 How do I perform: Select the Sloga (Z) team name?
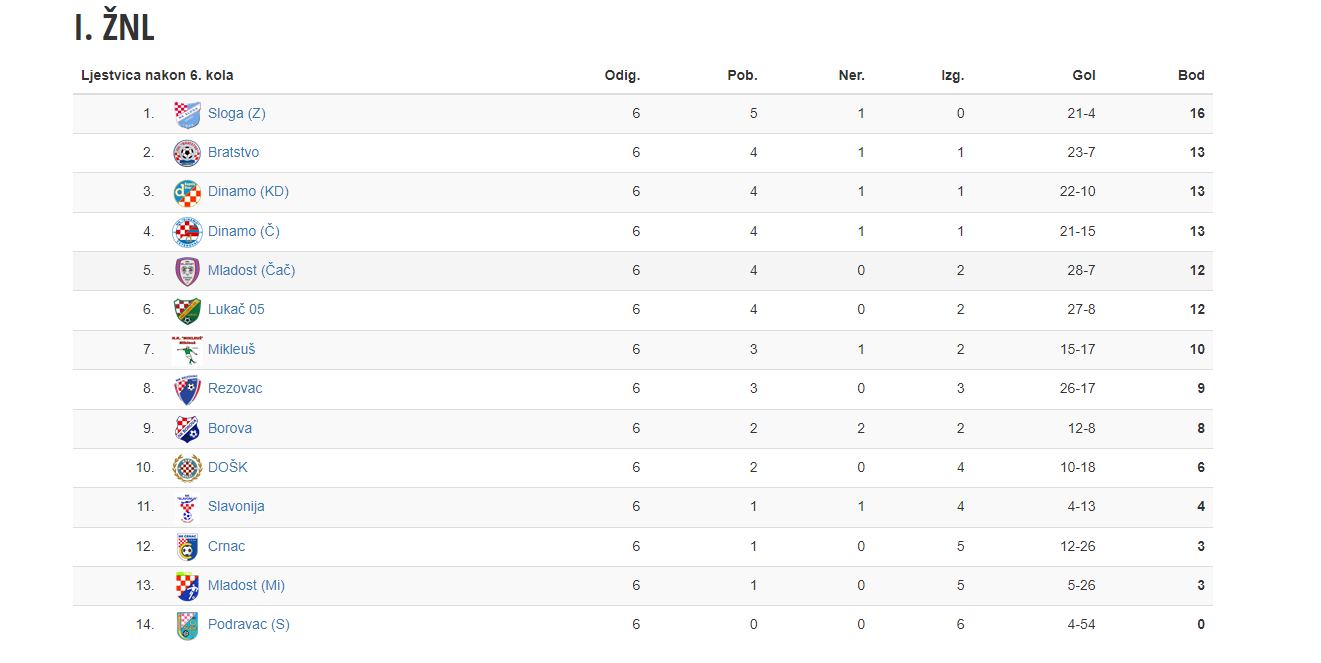[236, 113]
